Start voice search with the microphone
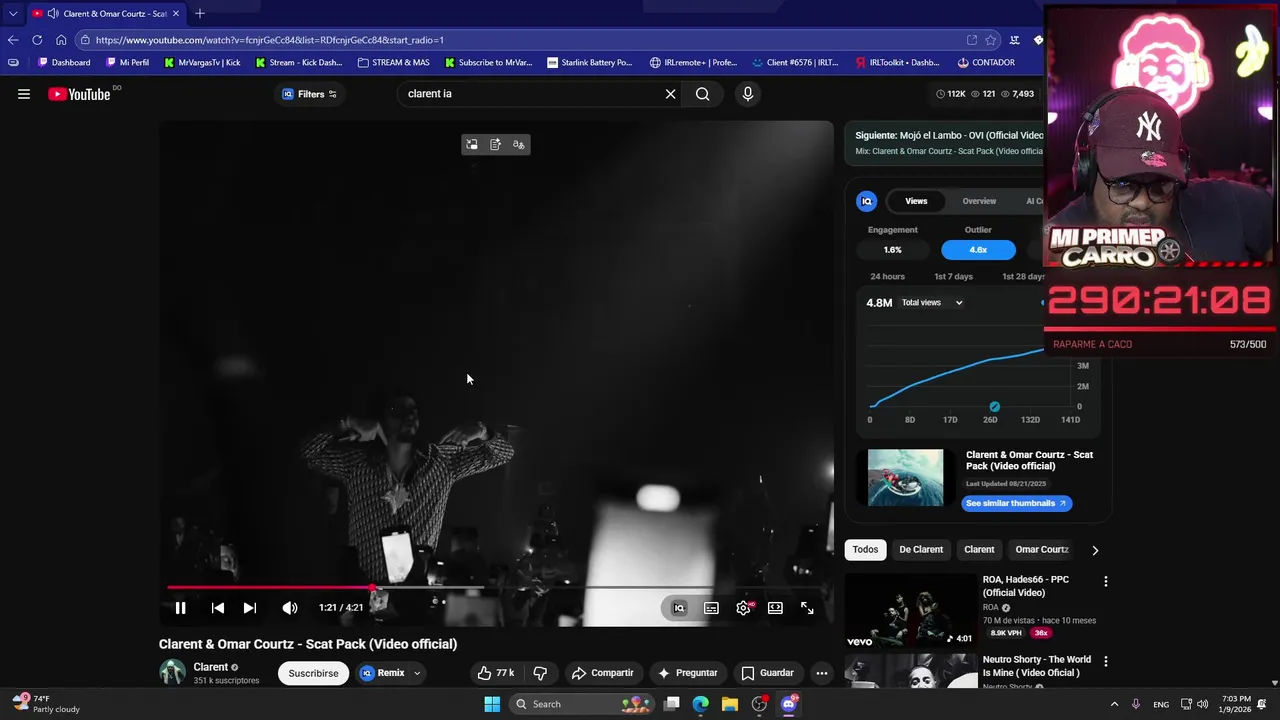1280x720 pixels. [747, 94]
